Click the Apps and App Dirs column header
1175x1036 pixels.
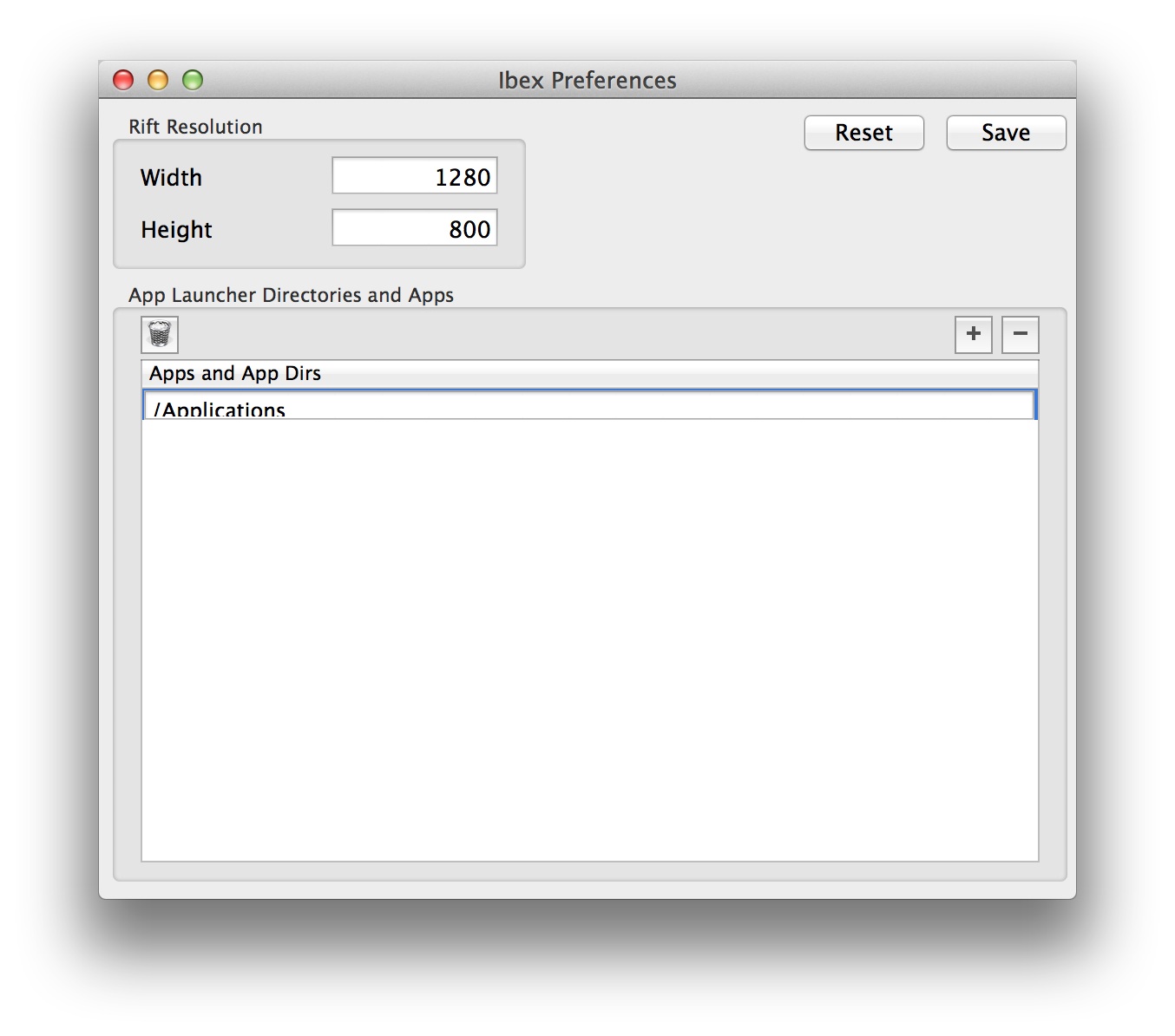590,374
